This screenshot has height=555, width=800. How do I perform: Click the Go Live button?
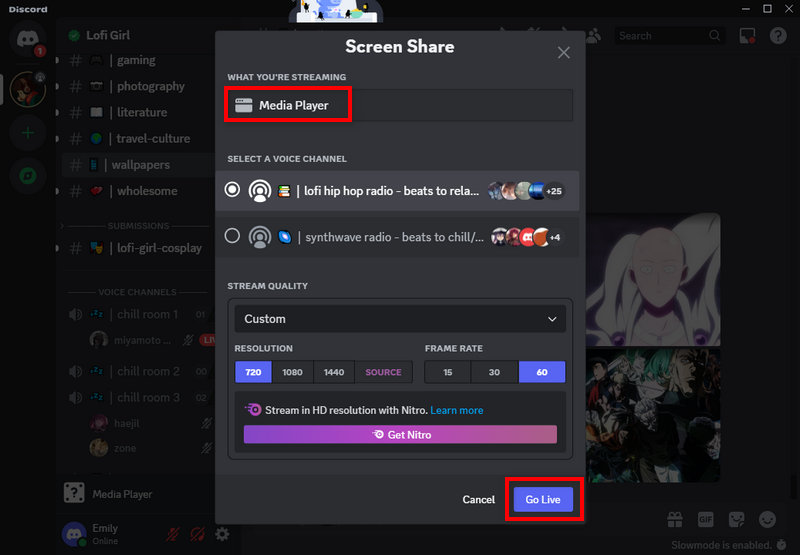(543, 499)
